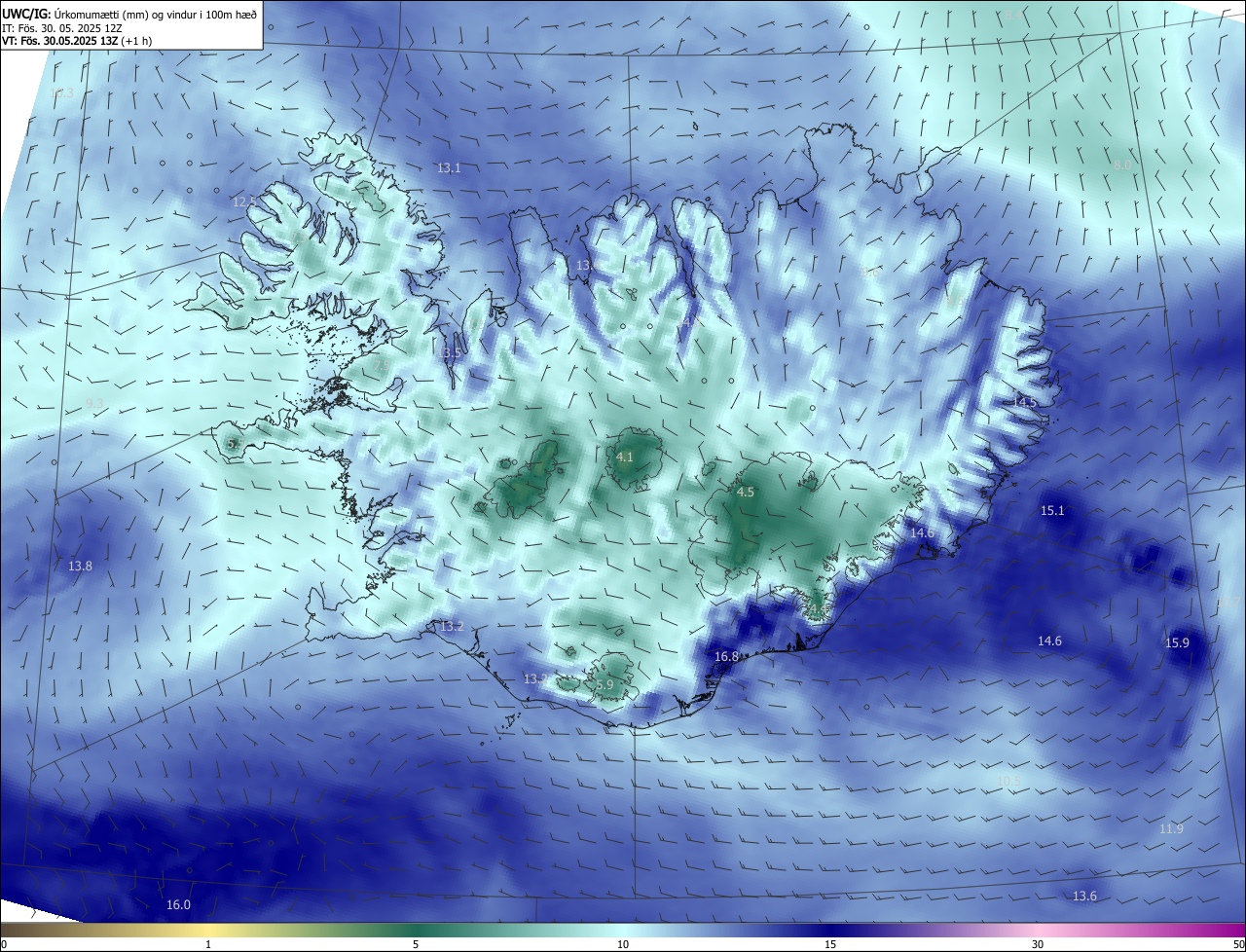
Task: Click the 11.9 value on the map
Action: [1172, 829]
